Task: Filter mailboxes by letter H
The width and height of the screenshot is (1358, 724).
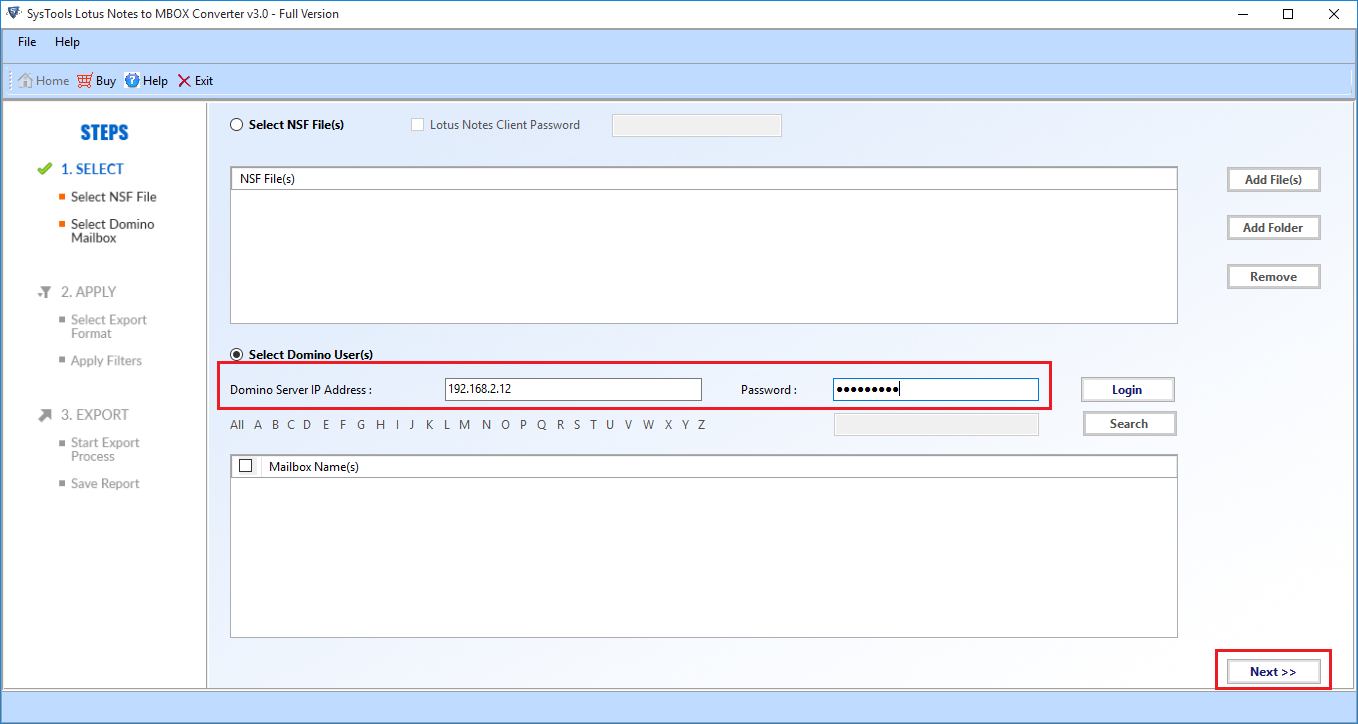Action: [x=380, y=425]
